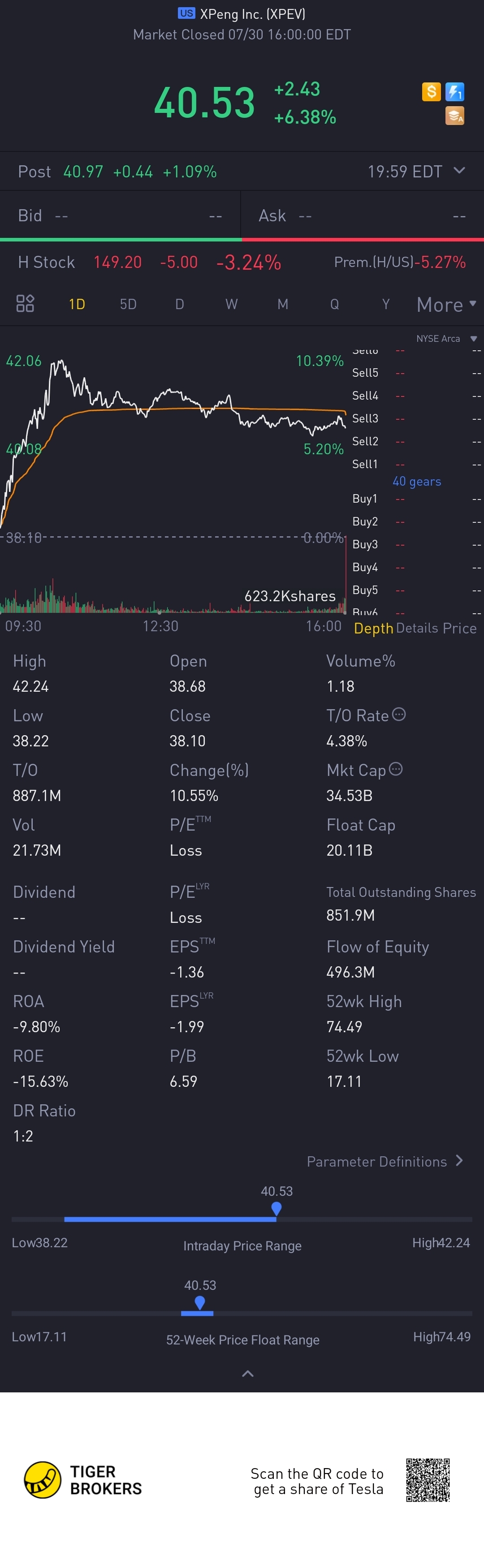The image size is (484, 1568).
Task: Switch to the 5D chart tab
Action: (x=128, y=304)
